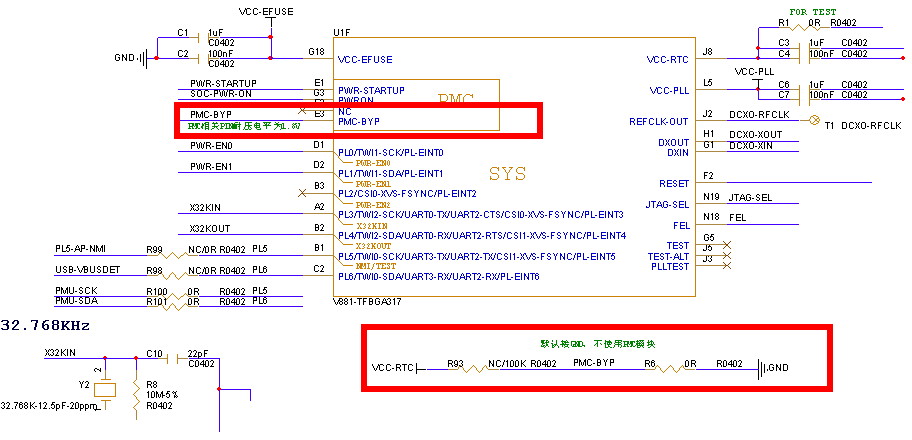Select the Y2 crystal oscillator symbol
Viewport: 912px width, 440px height.
pyautogui.click(x=112, y=390)
